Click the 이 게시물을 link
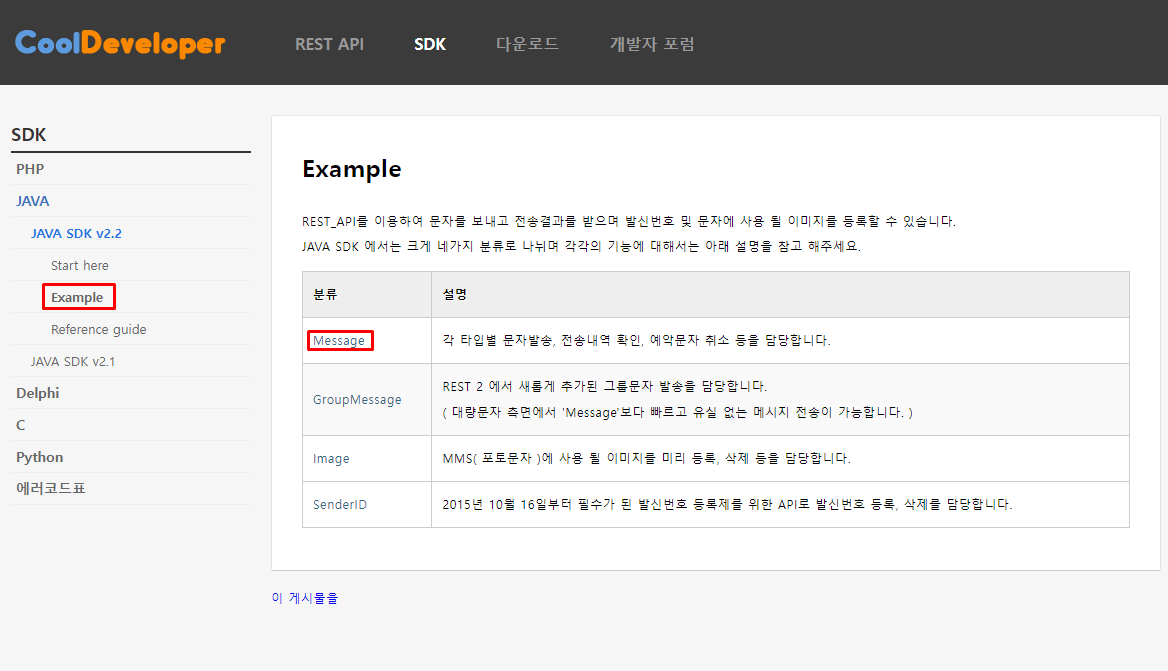Screen dimensions: 1168x671 [305, 598]
